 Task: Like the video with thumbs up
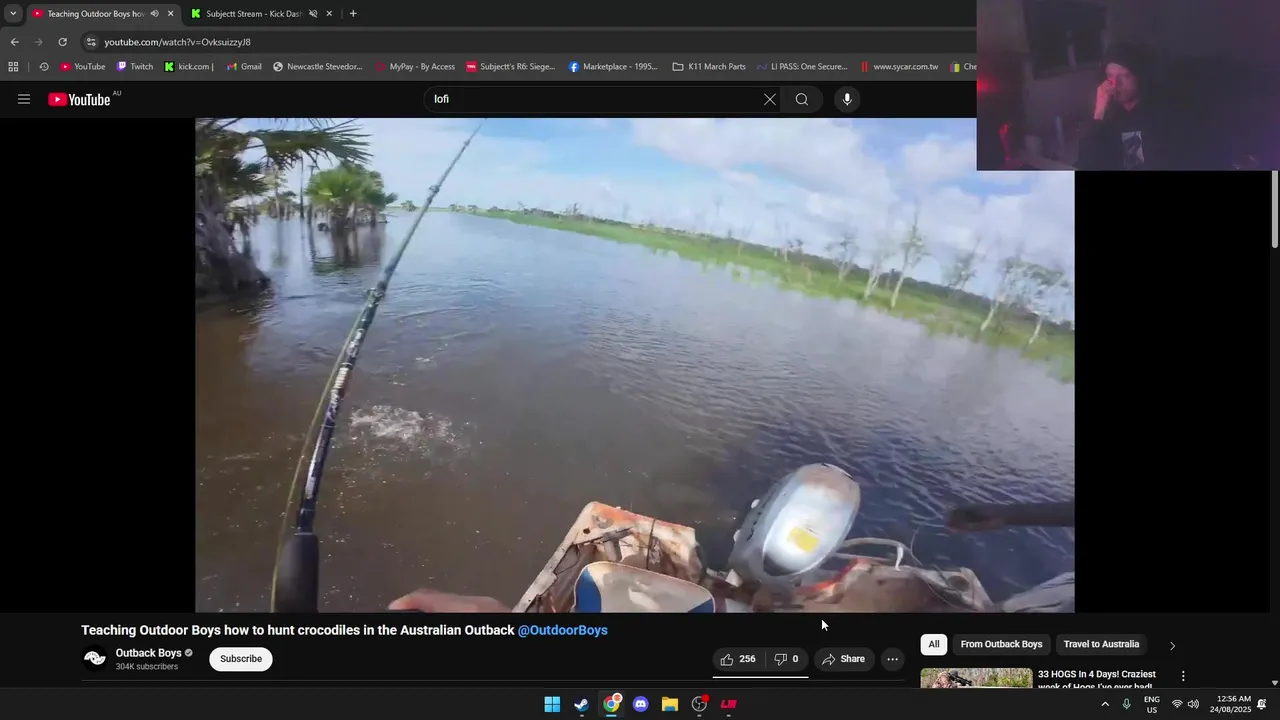737,659
